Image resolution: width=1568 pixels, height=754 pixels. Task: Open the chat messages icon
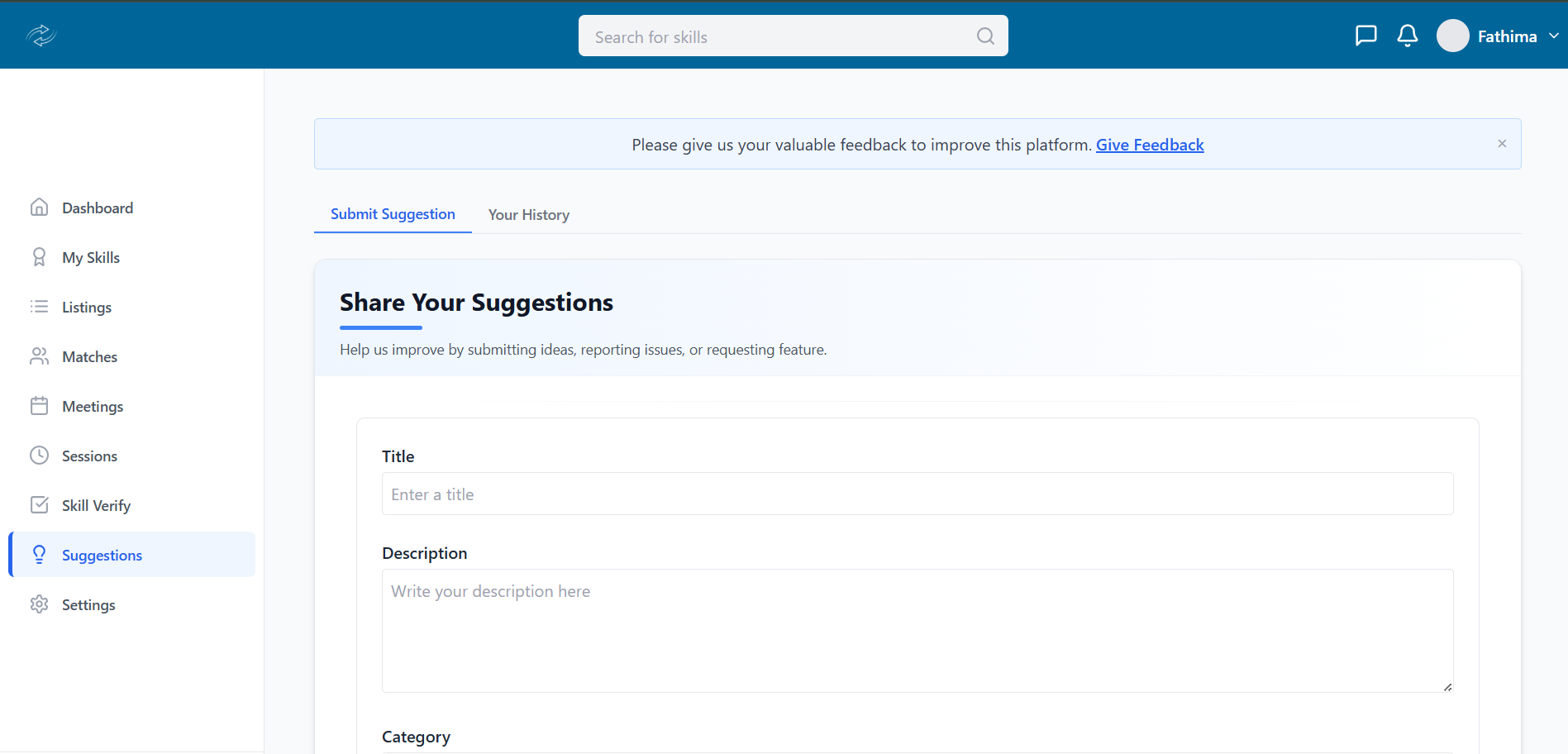click(x=1365, y=36)
